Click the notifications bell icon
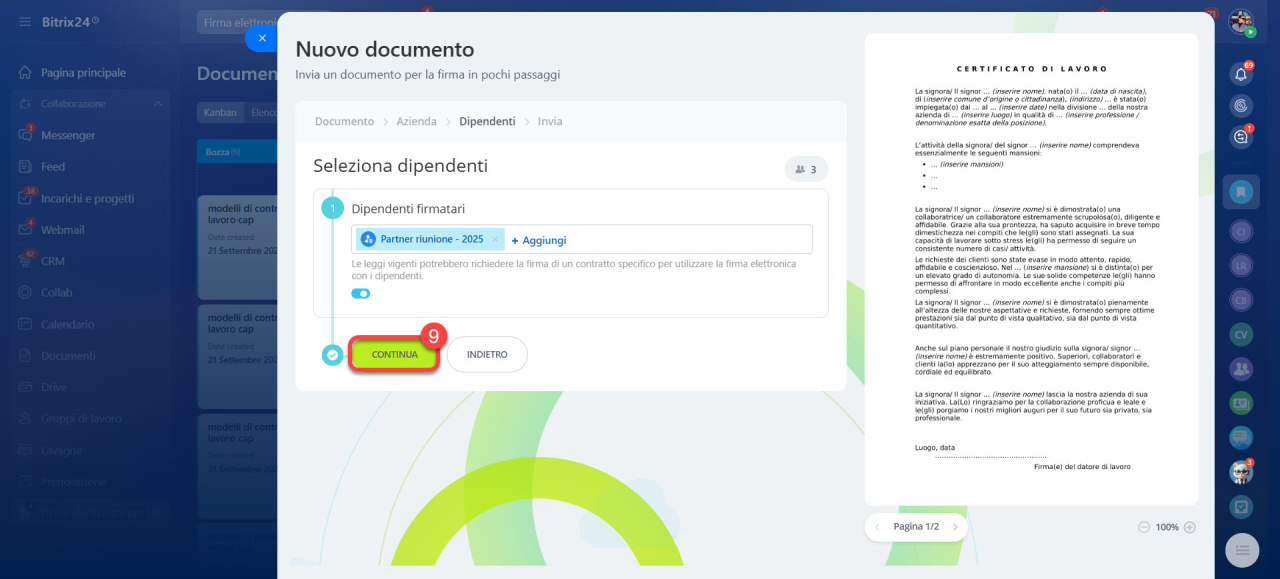The width and height of the screenshot is (1280, 579). tap(1241, 73)
